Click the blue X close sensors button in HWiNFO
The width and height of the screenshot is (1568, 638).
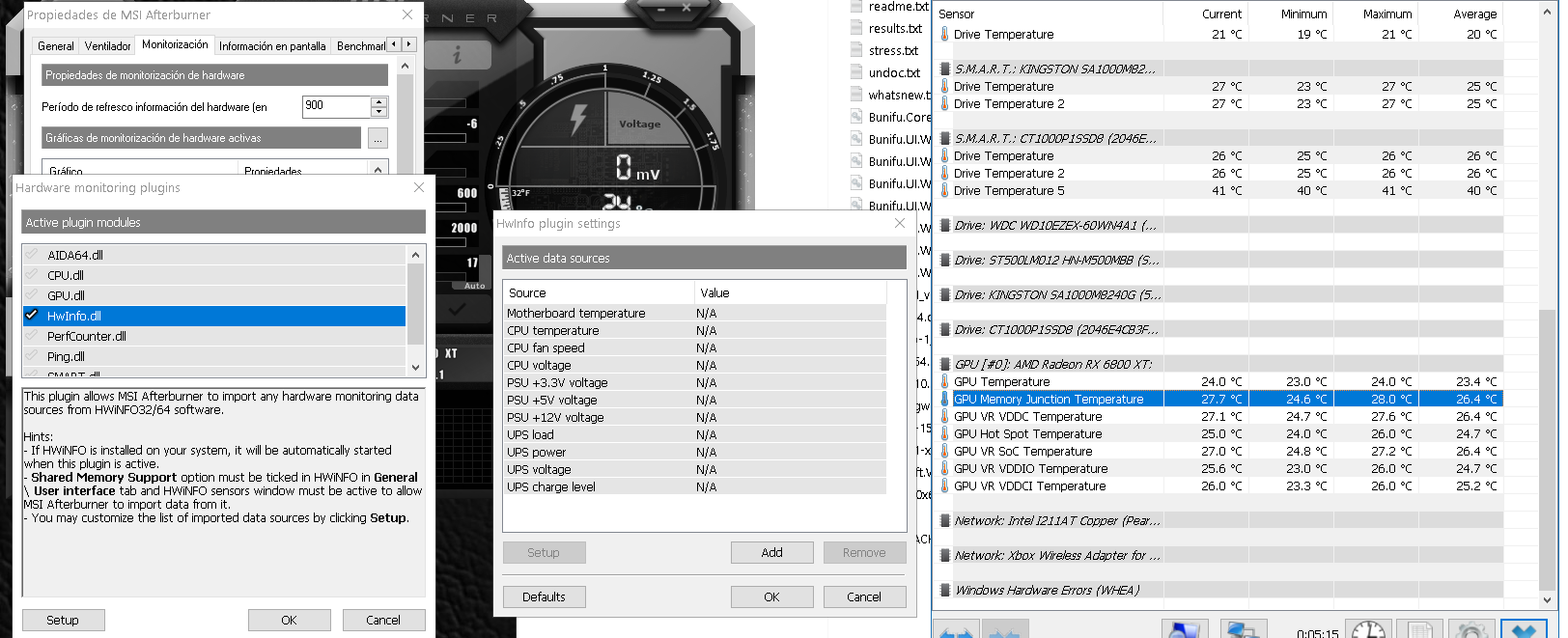(x=1524, y=630)
